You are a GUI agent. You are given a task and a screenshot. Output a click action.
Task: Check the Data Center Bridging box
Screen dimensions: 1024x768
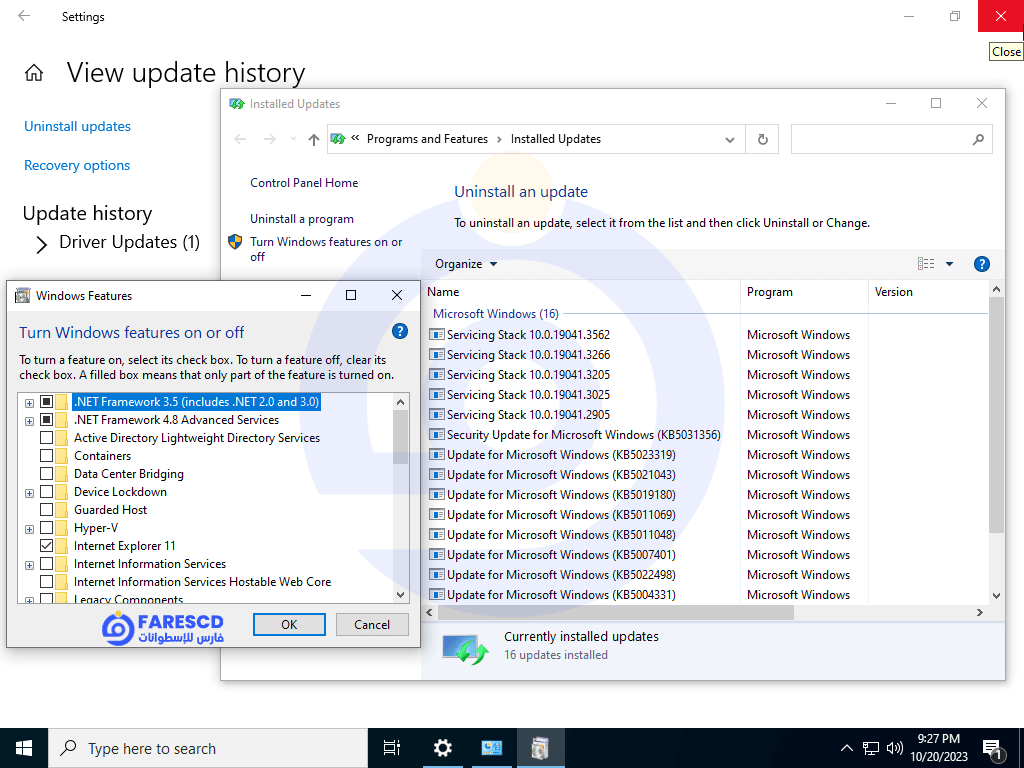[46, 473]
